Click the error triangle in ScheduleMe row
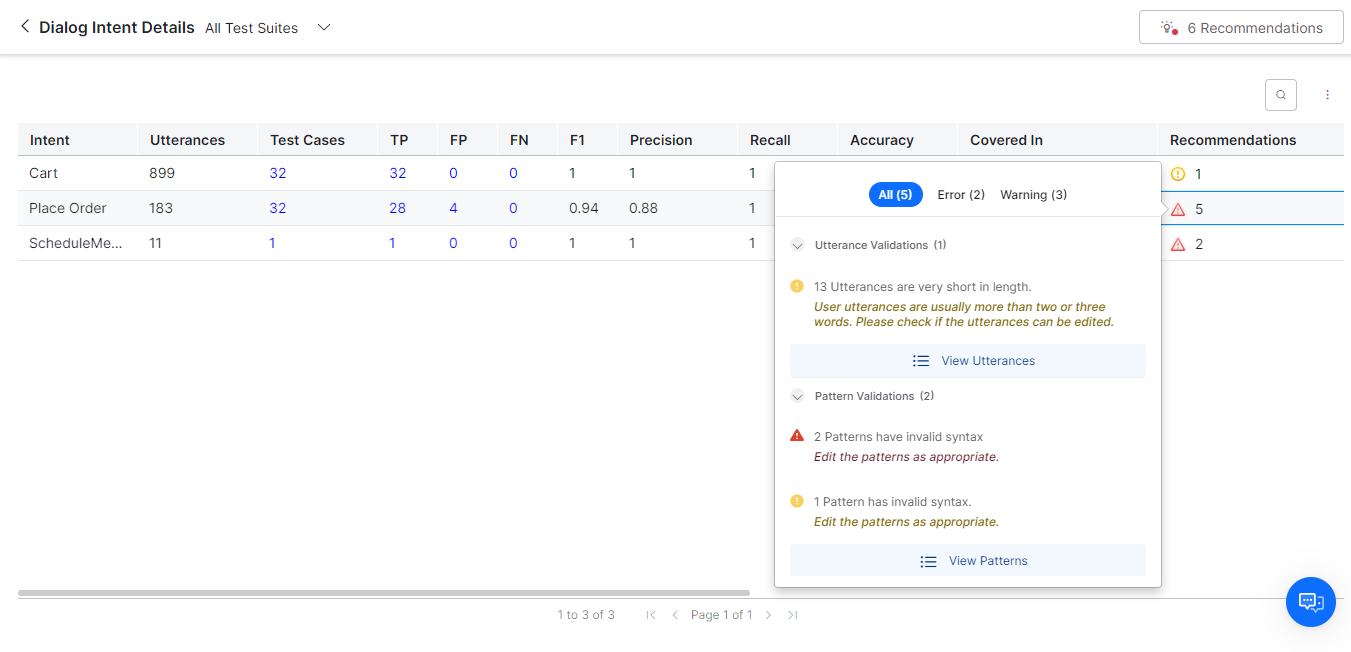This screenshot has width=1351, height=652. click(1178, 244)
